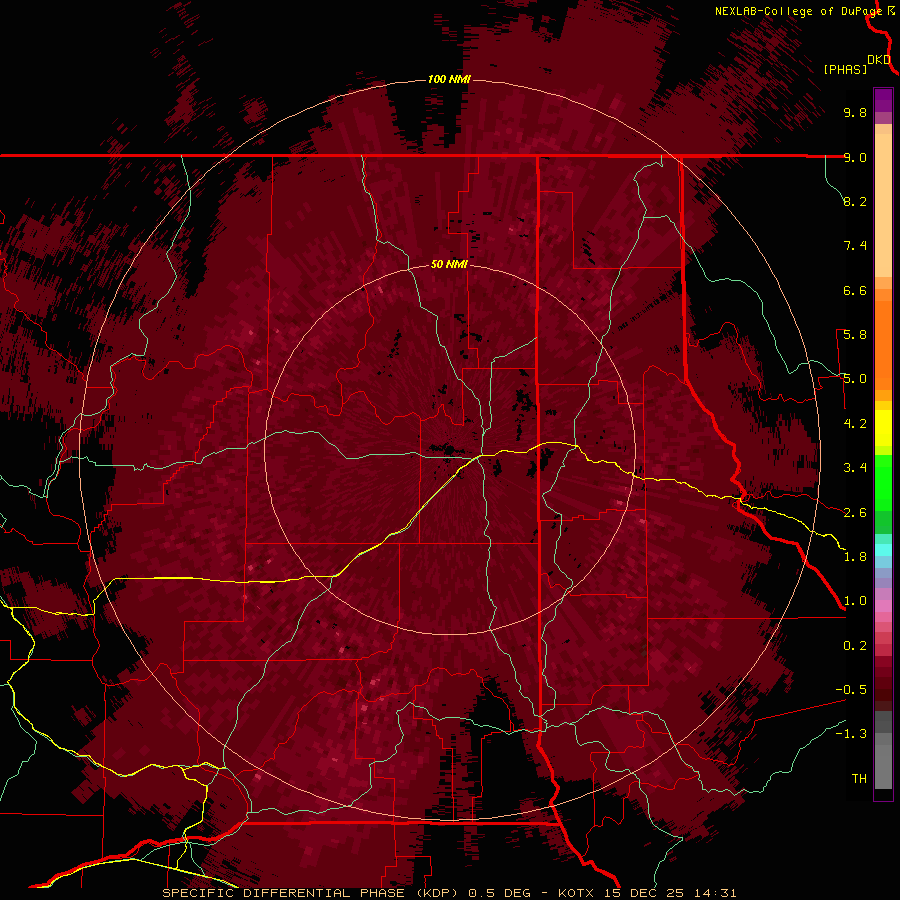Screen dimensions: 900x900
Task: Click the 6.6 scale label
Action: pyautogui.click(x=855, y=290)
